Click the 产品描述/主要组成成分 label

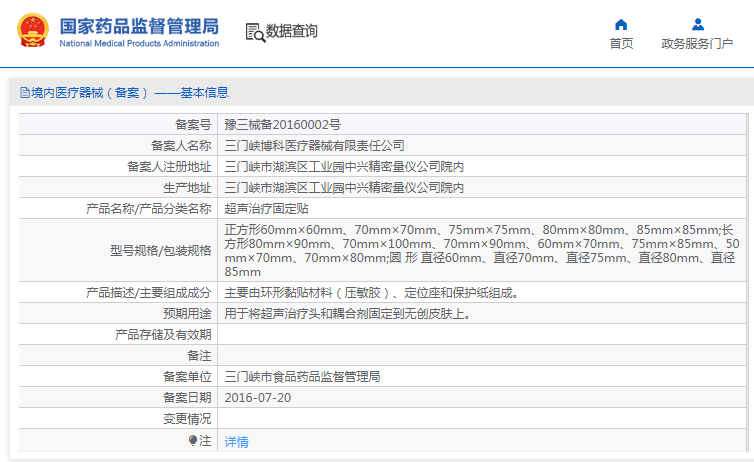[x=149, y=293]
